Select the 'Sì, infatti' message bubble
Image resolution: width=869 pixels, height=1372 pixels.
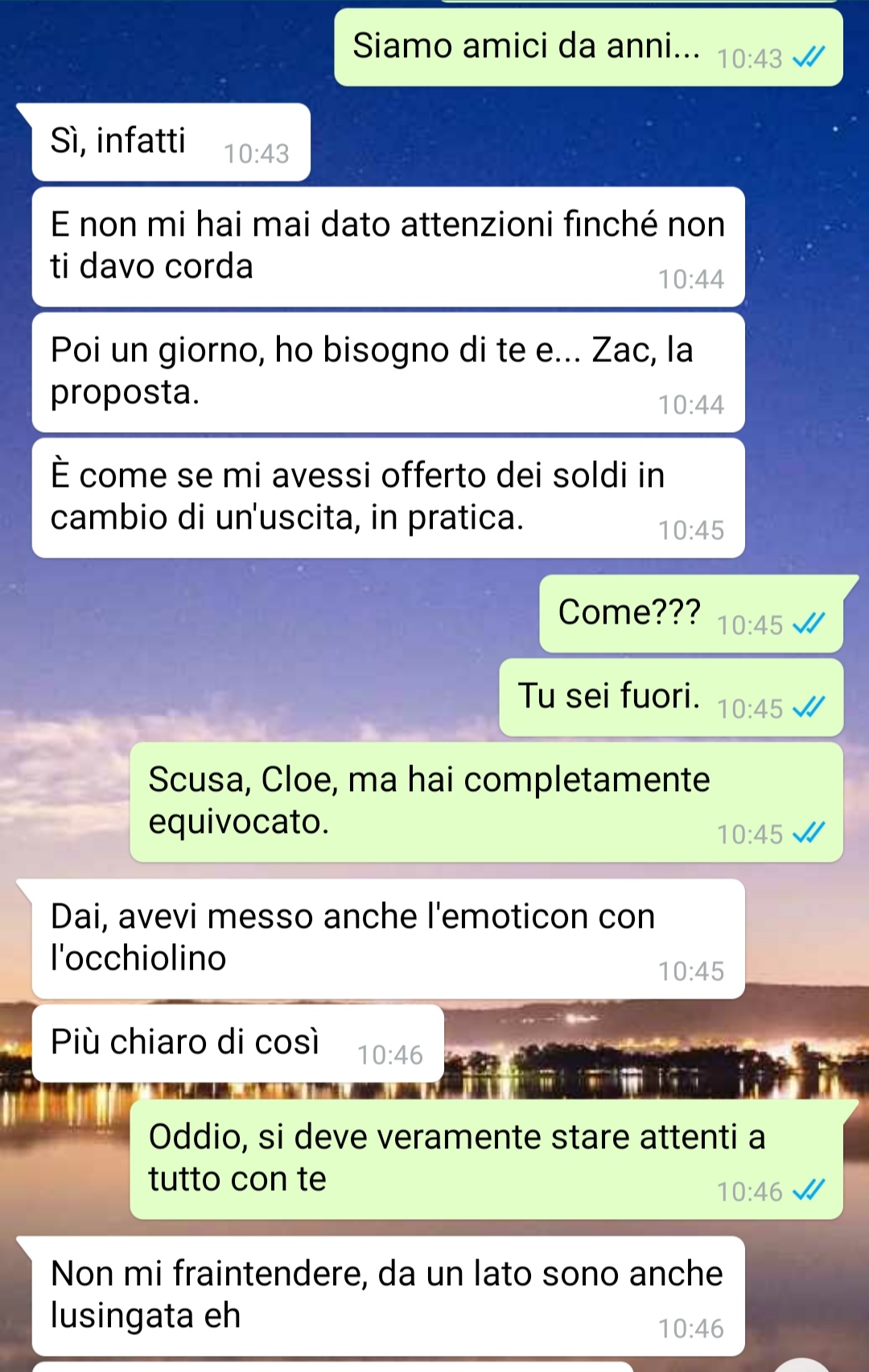[x=171, y=142]
